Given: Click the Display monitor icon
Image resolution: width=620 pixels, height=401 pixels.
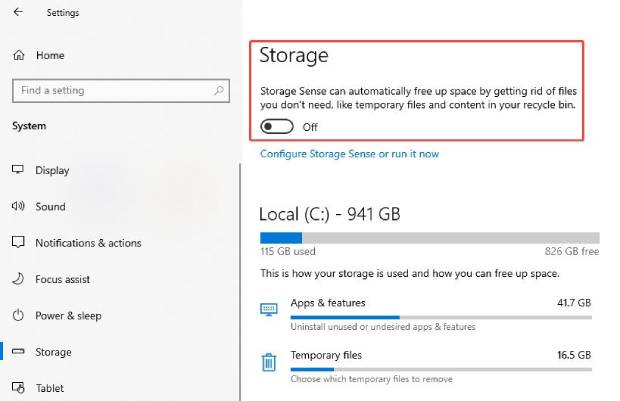Looking at the screenshot, I should click(18, 170).
